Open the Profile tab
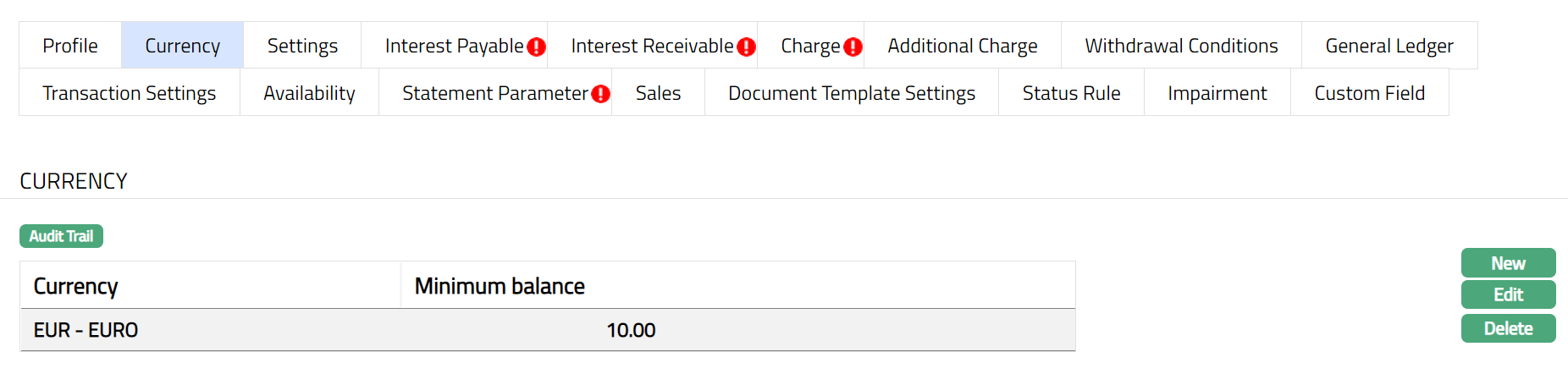 70,46
